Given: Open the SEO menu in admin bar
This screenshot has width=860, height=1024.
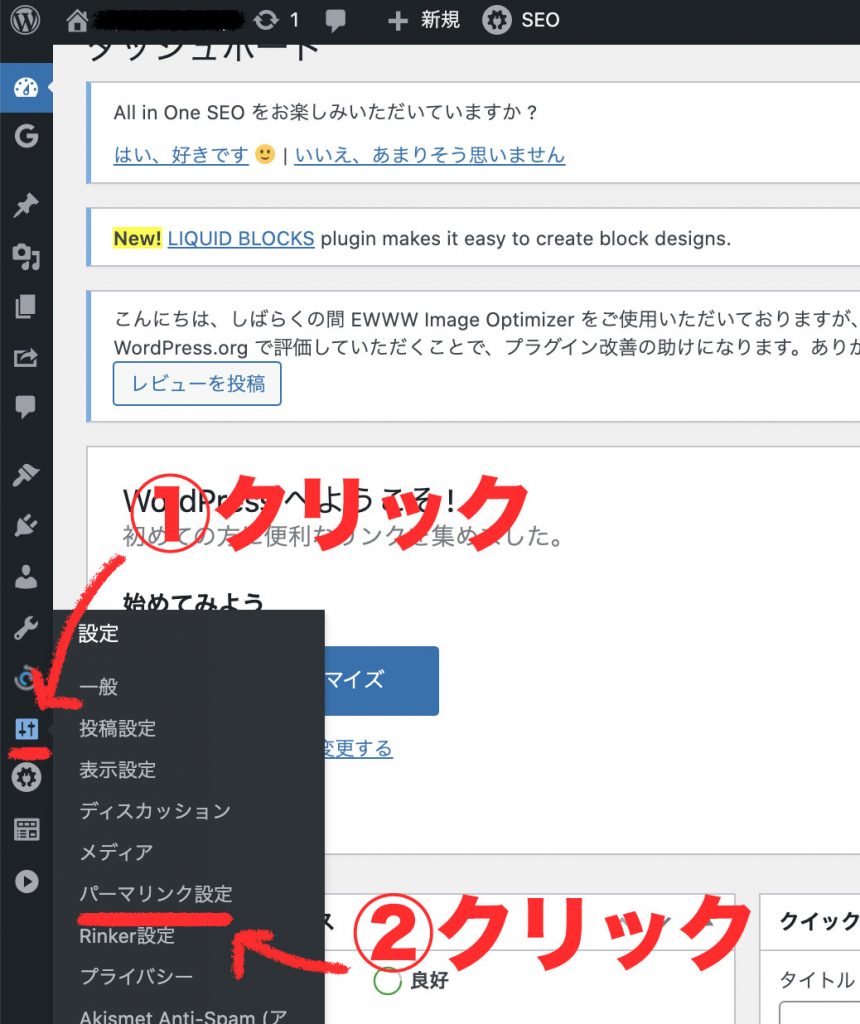Looking at the screenshot, I should coord(521,20).
